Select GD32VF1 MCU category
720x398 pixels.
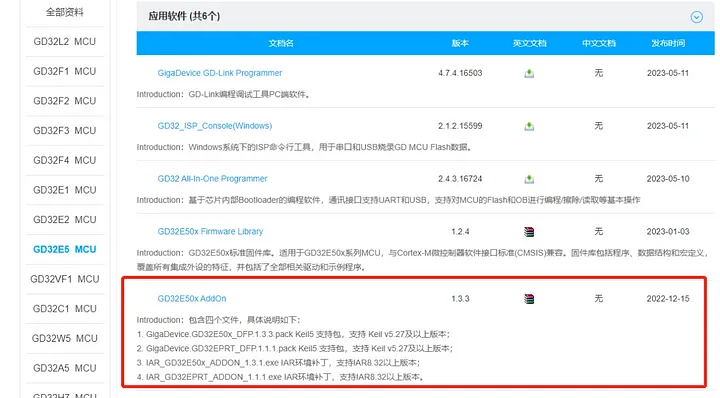point(65,279)
